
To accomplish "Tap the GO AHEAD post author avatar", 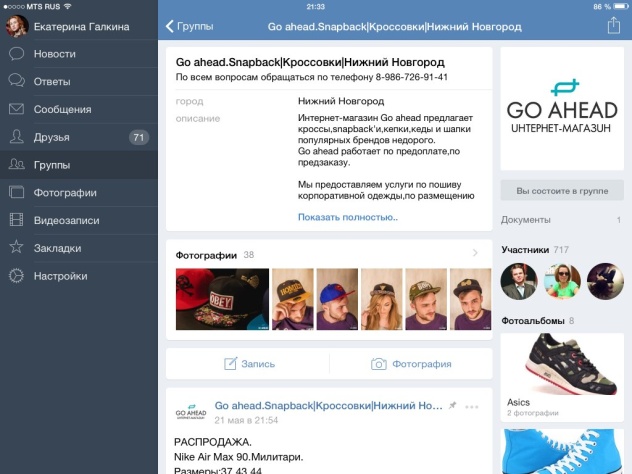I will click(191, 412).
